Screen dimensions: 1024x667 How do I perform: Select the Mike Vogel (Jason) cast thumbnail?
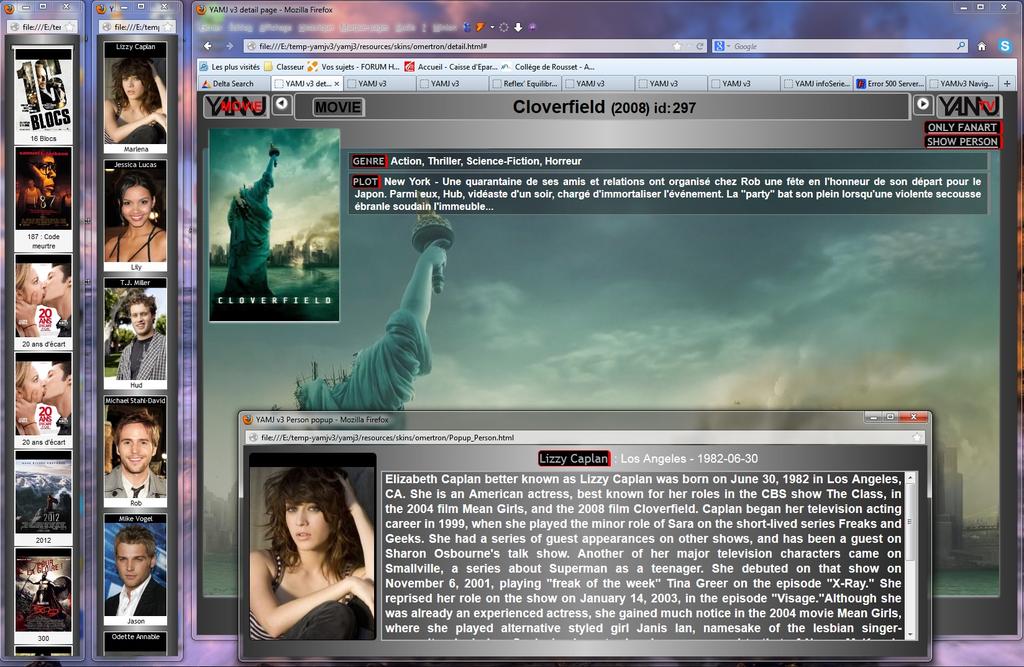pyautogui.click(x=135, y=570)
